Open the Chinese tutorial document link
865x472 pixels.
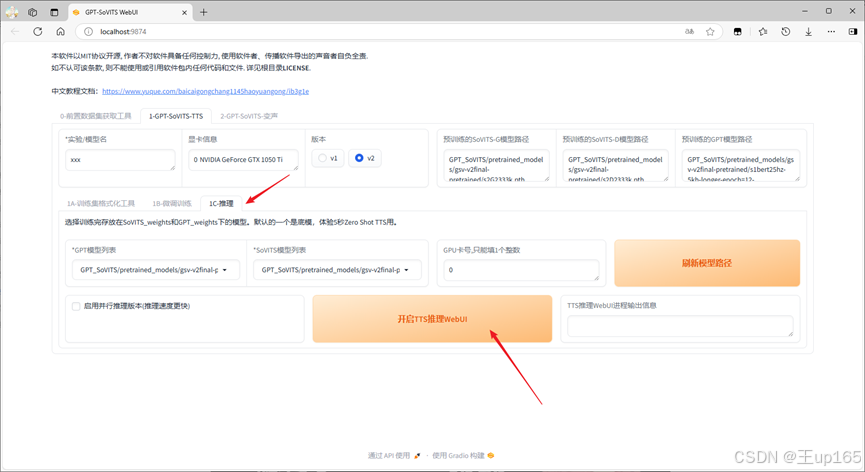pyautogui.click(x=205, y=91)
